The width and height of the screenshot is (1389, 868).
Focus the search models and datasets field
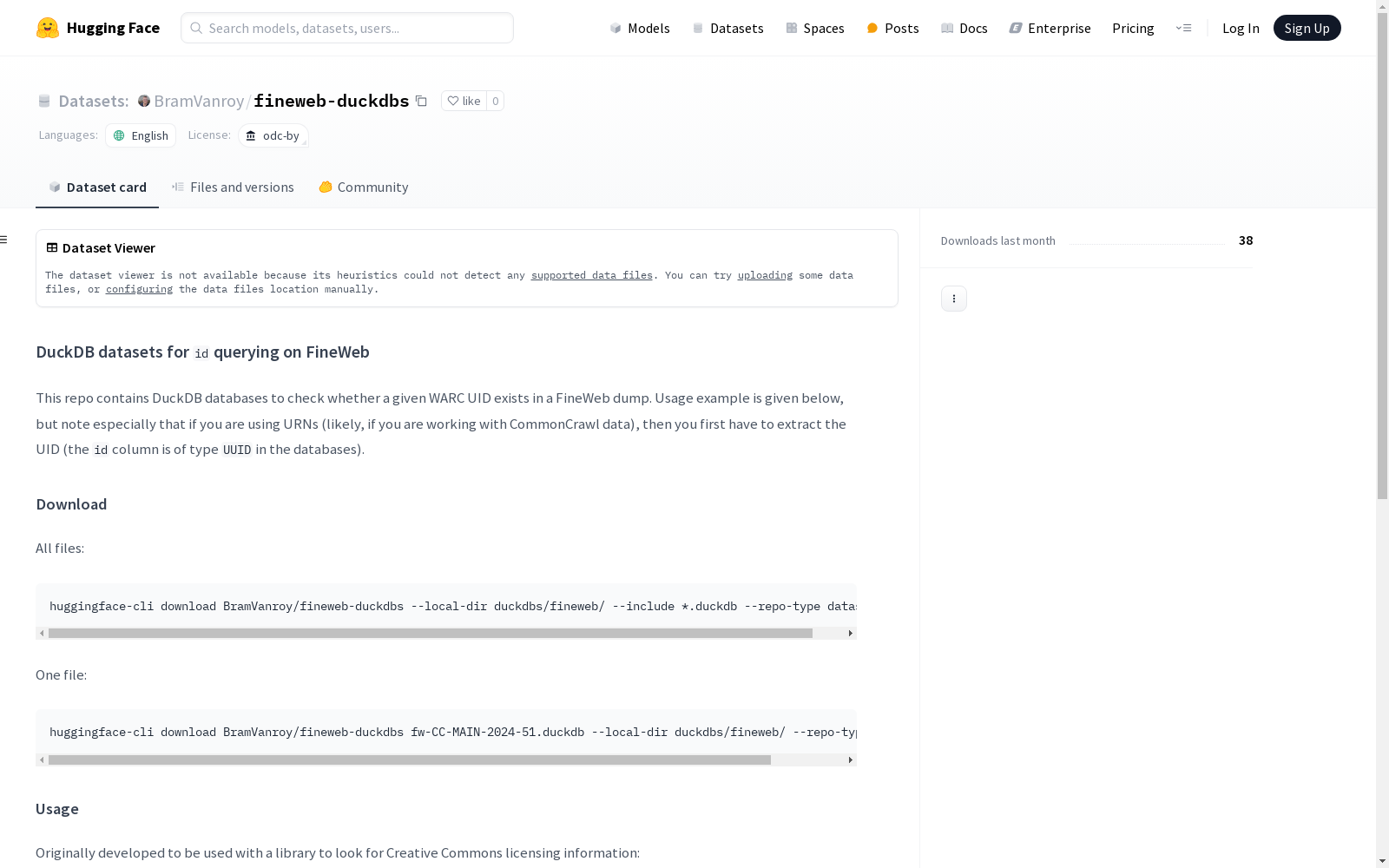point(347,28)
